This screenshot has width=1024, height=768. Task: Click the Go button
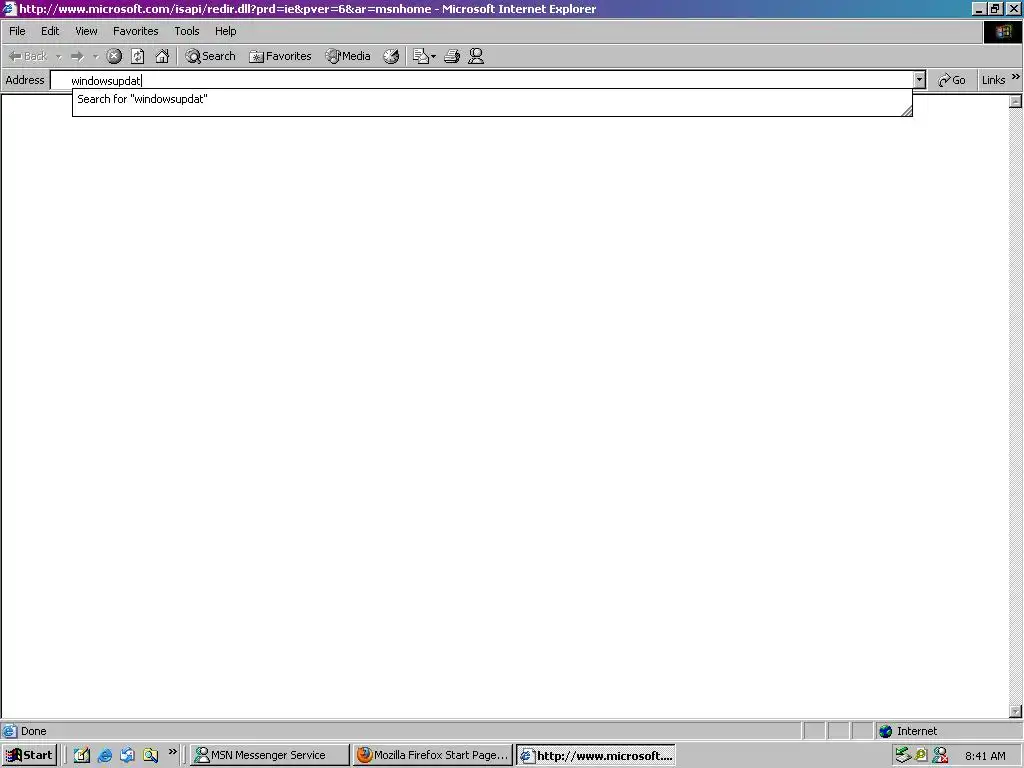(952, 80)
